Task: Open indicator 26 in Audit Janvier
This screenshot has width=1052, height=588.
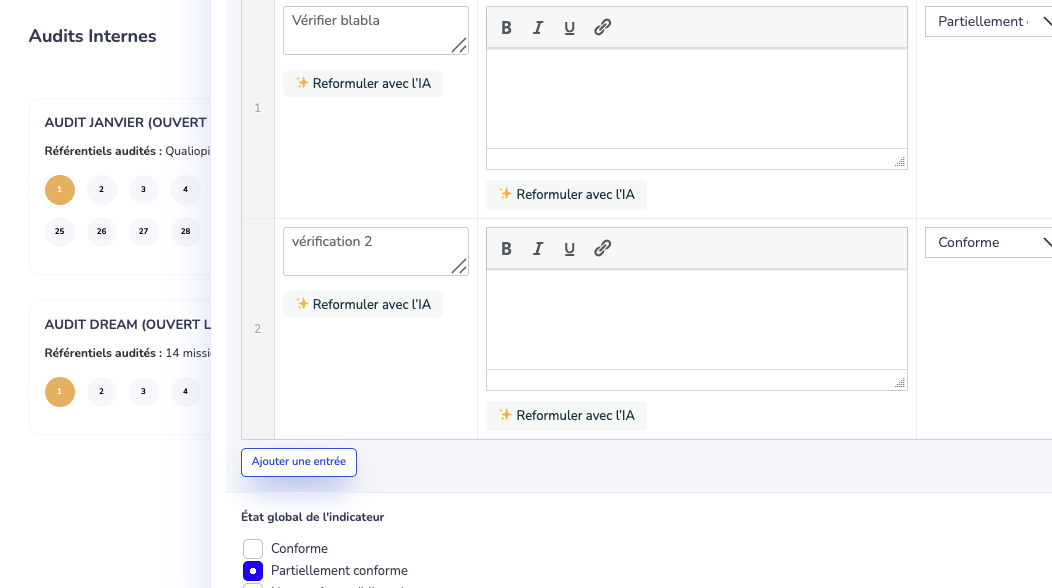Action: pos(102,232)
